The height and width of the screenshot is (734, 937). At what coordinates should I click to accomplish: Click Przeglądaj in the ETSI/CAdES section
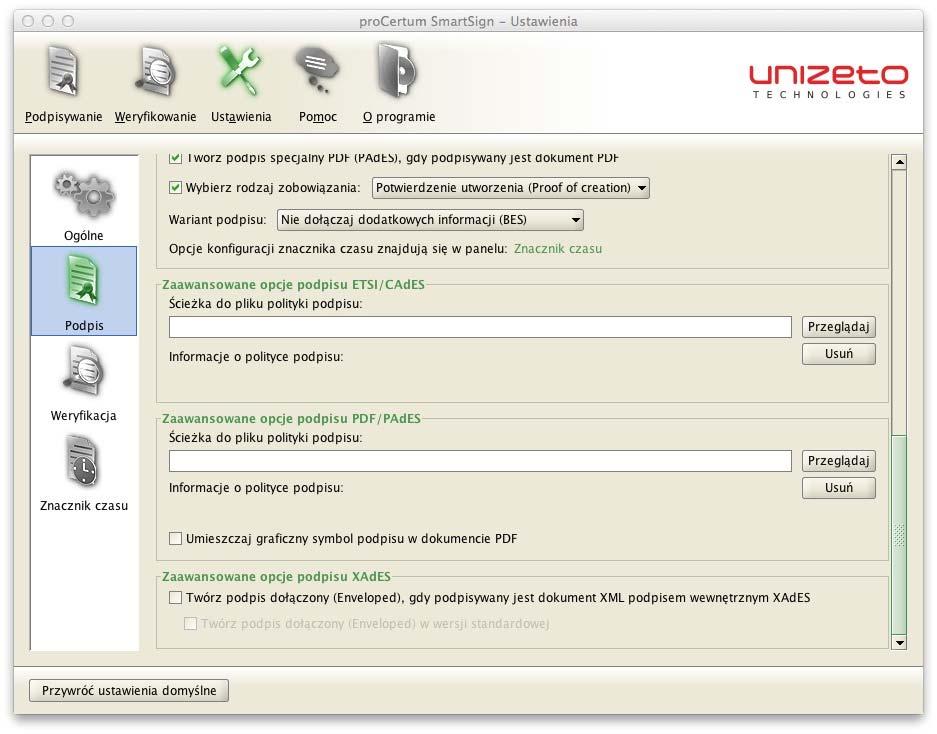tap(838, 327)
